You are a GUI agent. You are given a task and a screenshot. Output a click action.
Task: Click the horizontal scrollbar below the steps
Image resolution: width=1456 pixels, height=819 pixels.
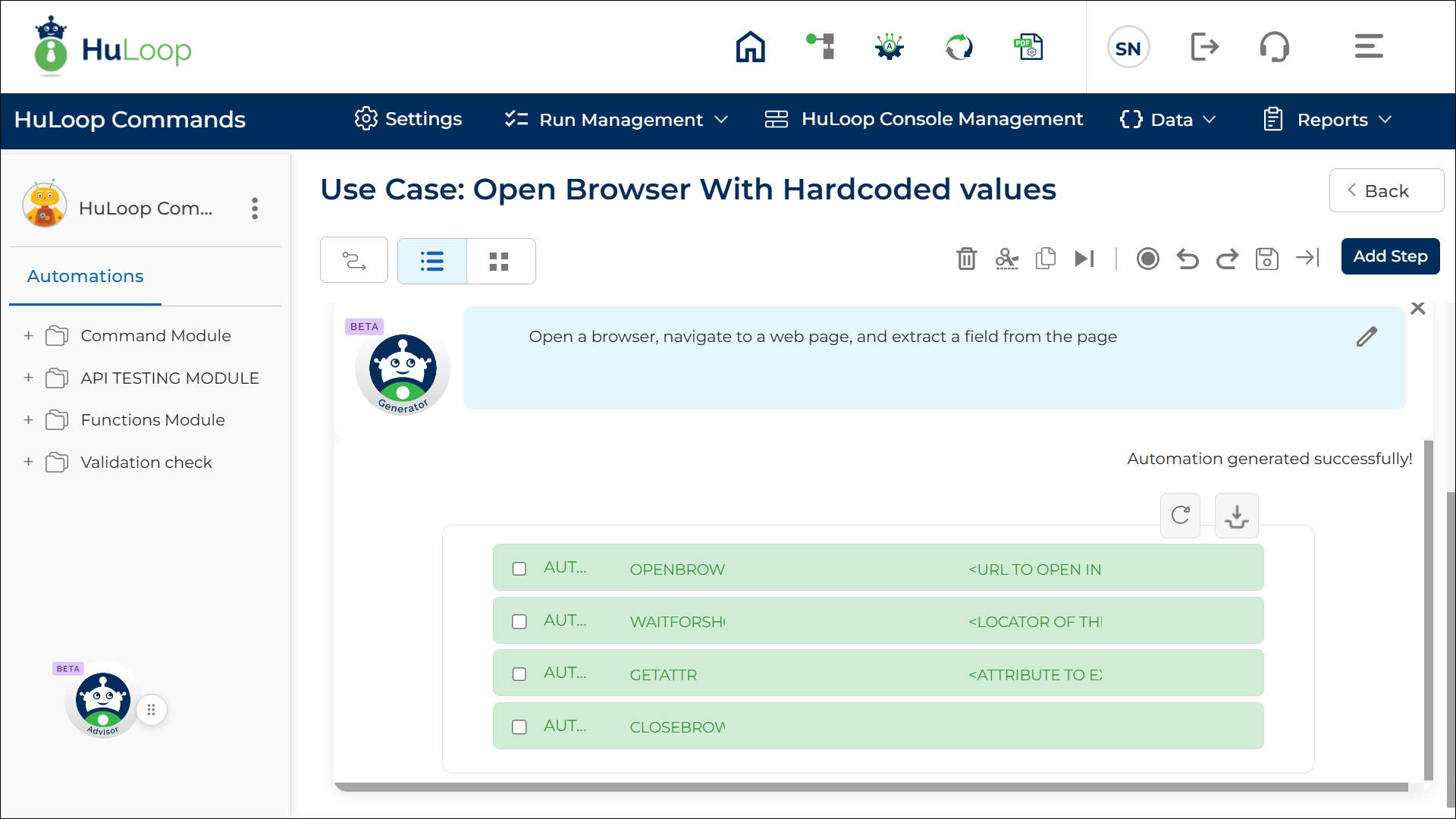pos(871,787)
